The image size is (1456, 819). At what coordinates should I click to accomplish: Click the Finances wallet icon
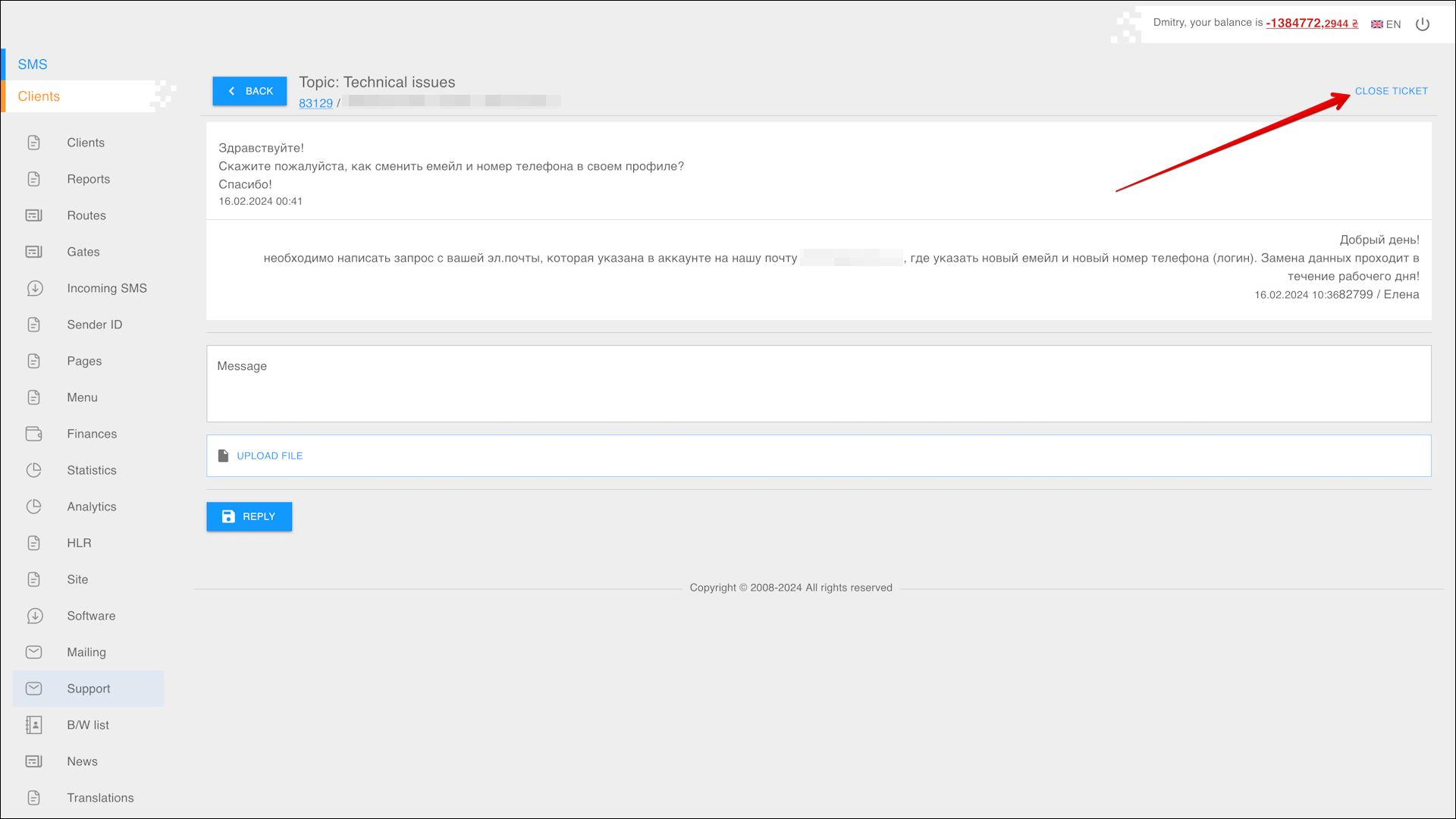pyautogui.click(x=34, y=434)
